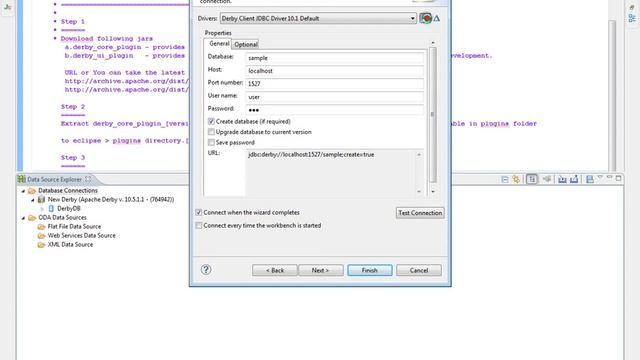The image size is (640, 360).
Task: Click the Flat File Data Source folder icon
Action: tap(41, 227)
